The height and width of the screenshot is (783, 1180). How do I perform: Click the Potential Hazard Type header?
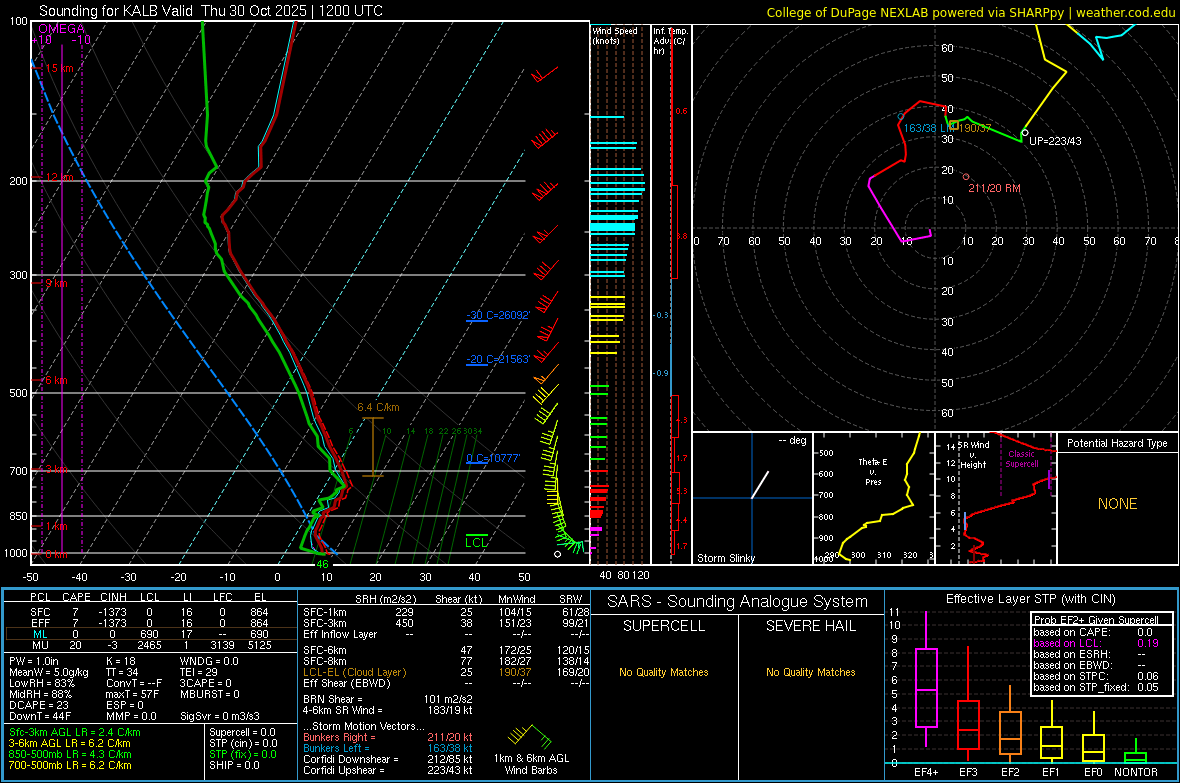[1117, 443]
